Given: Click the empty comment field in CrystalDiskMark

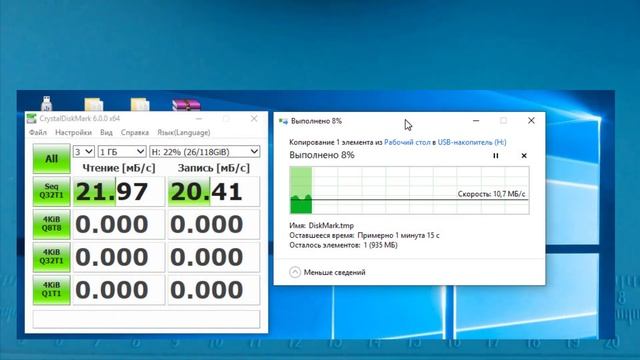Looking at the screenshot, I should coord(146,319).
